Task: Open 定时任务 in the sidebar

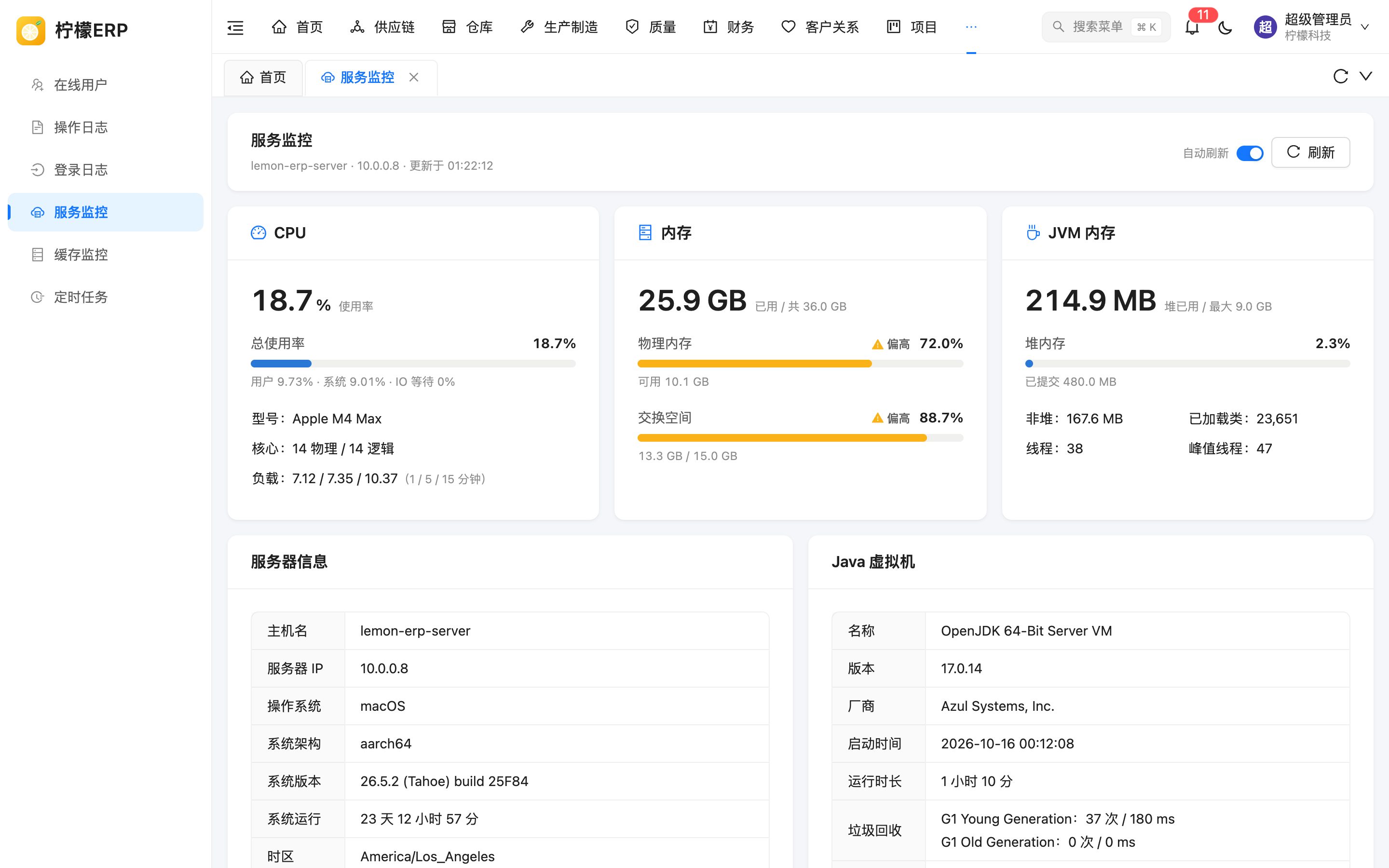Action: click(106, 298)
